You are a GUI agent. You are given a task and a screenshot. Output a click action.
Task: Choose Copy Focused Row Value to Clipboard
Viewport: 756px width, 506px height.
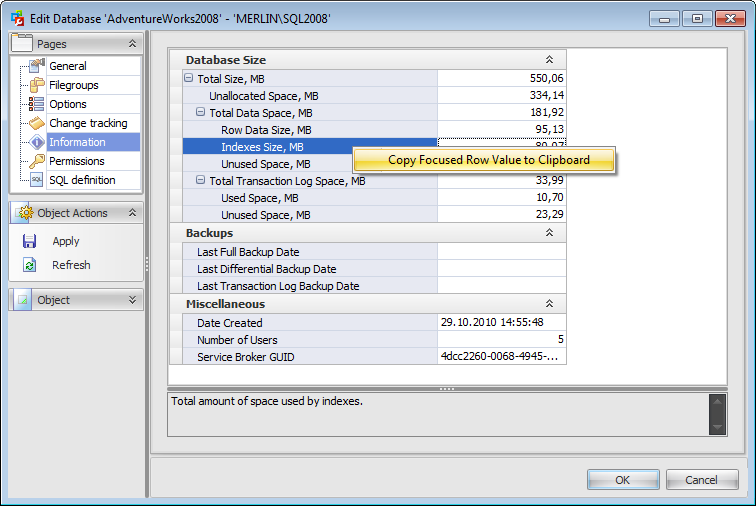pyautogui.click(x=488, y=160)
